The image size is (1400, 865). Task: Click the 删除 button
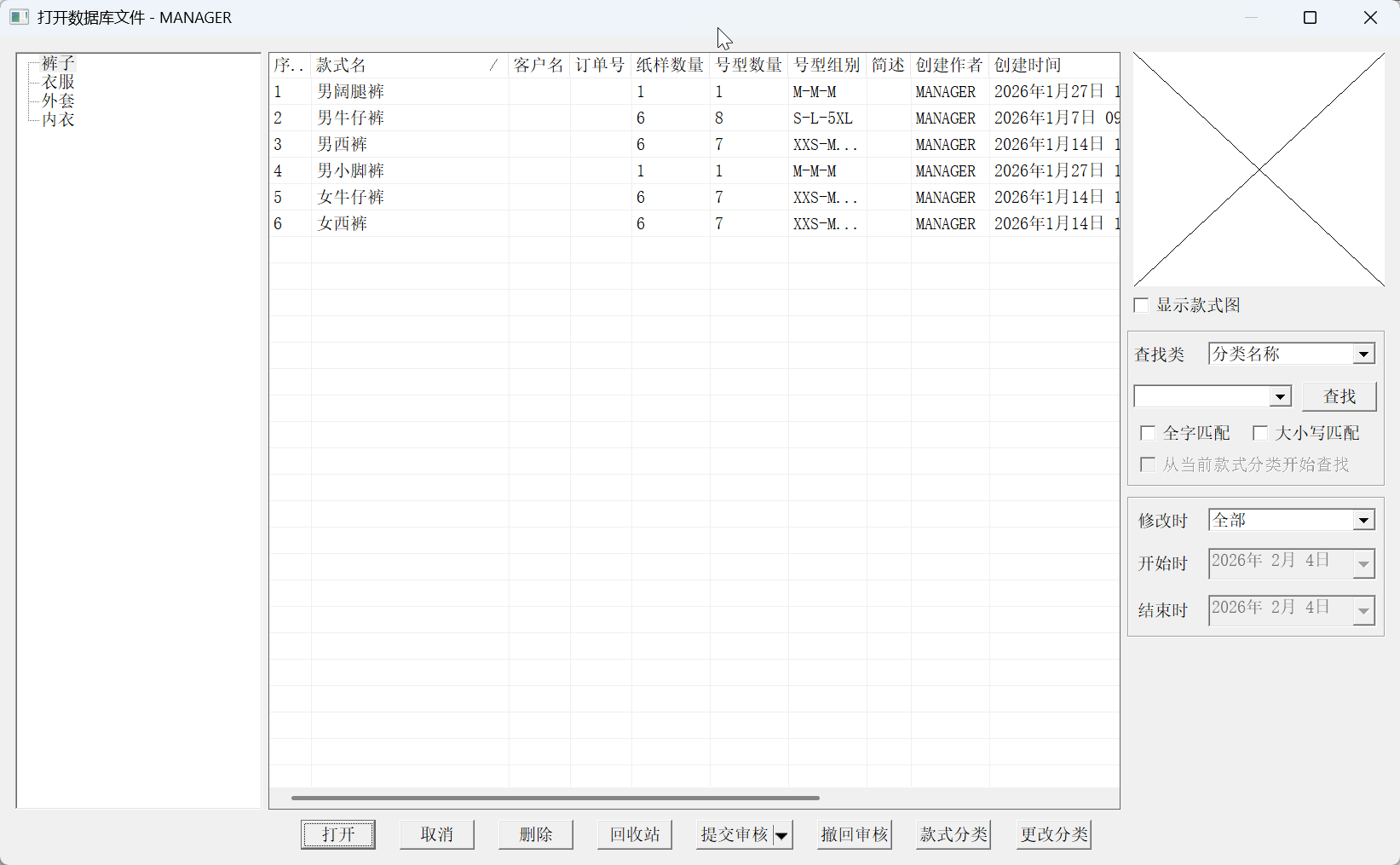click(x=536, y=834)
